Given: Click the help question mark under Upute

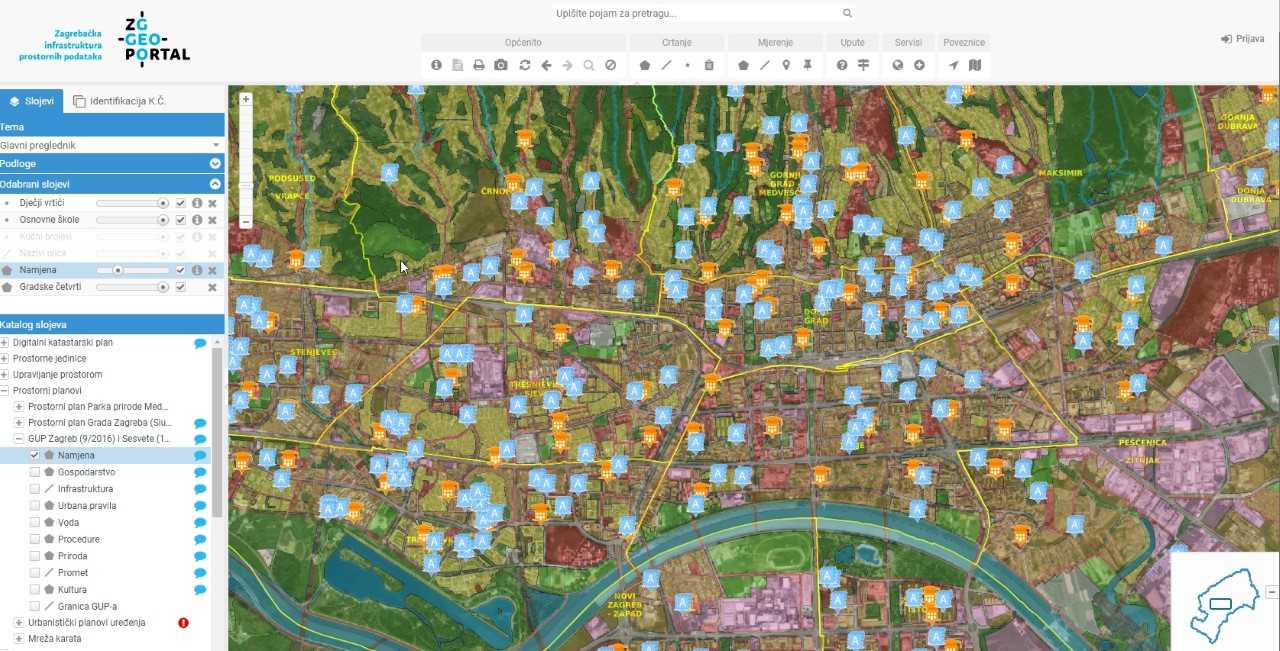Looking at the screenshot, I should point(842,65).
